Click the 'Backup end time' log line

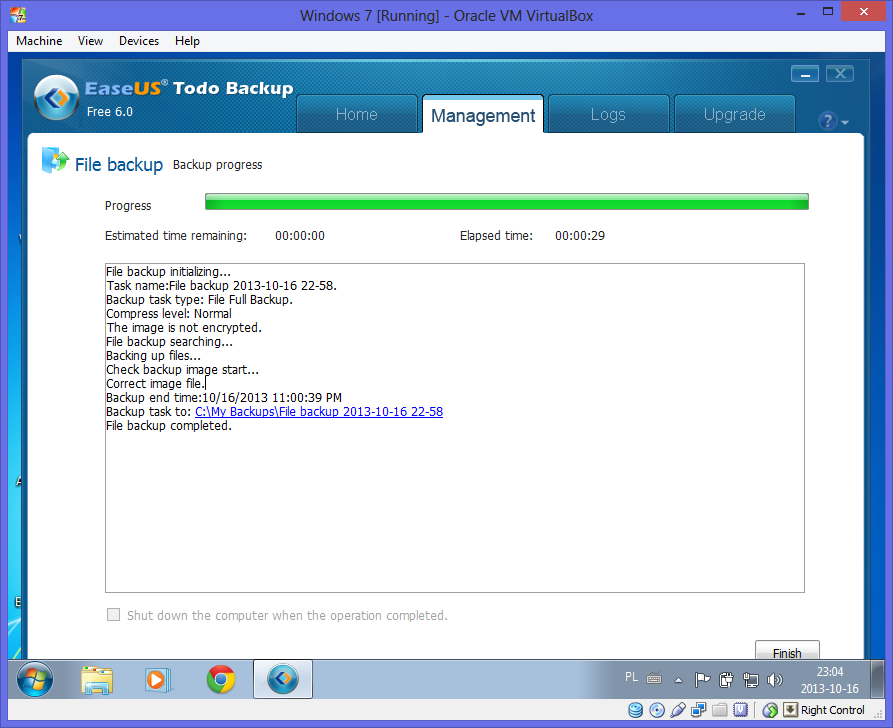click(x=224, y=398)
